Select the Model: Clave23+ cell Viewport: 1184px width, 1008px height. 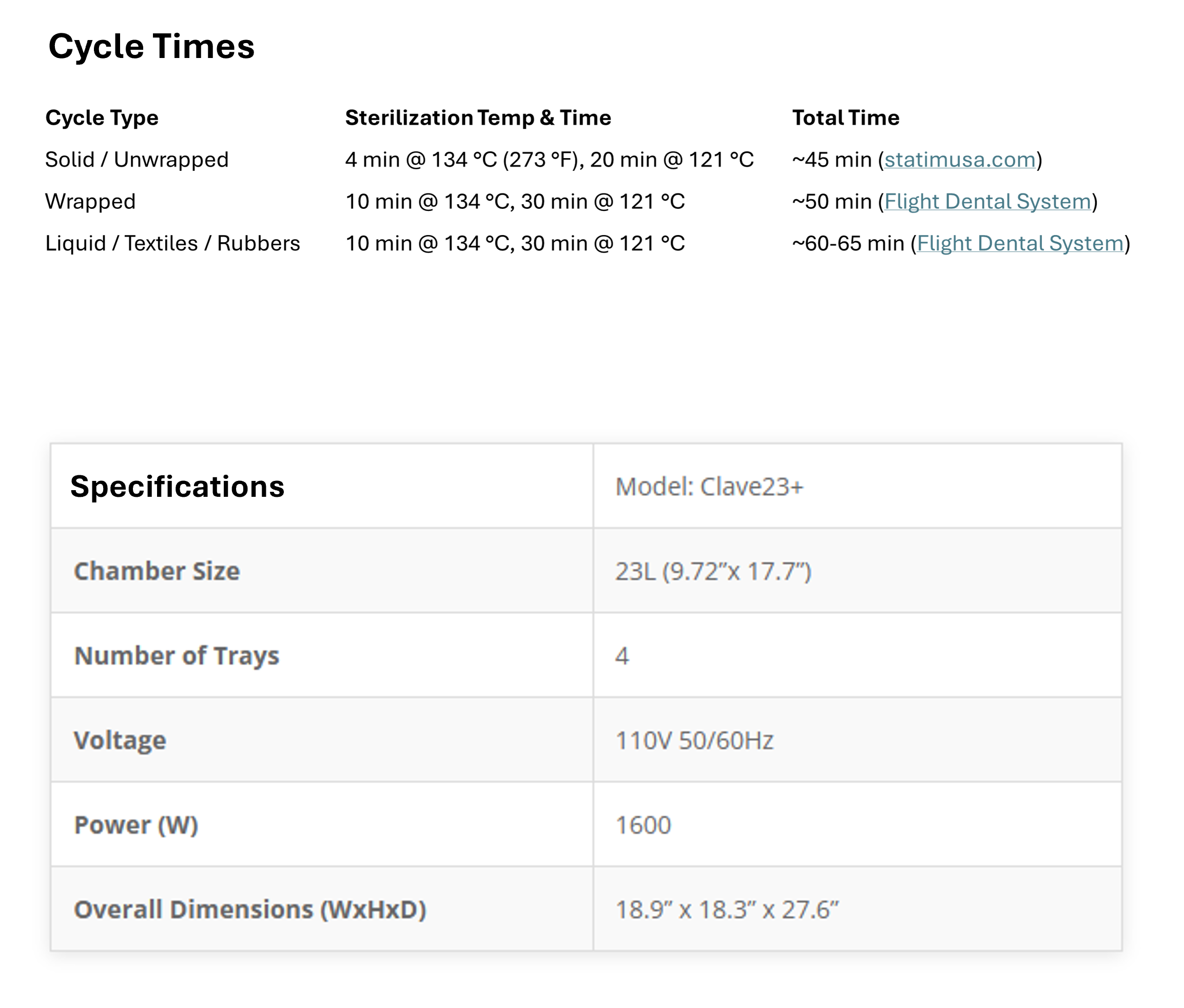[x=709, y=487]
